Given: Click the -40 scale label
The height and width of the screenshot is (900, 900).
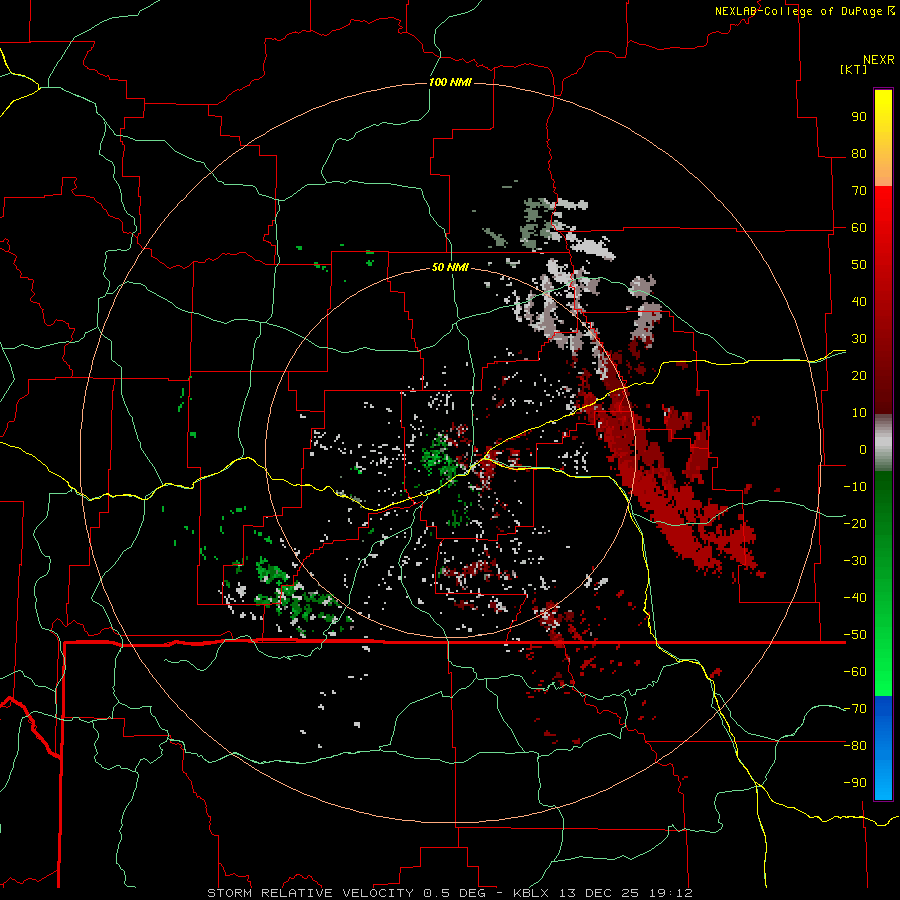Looking at the screenshot, I should tap(855, 598).
